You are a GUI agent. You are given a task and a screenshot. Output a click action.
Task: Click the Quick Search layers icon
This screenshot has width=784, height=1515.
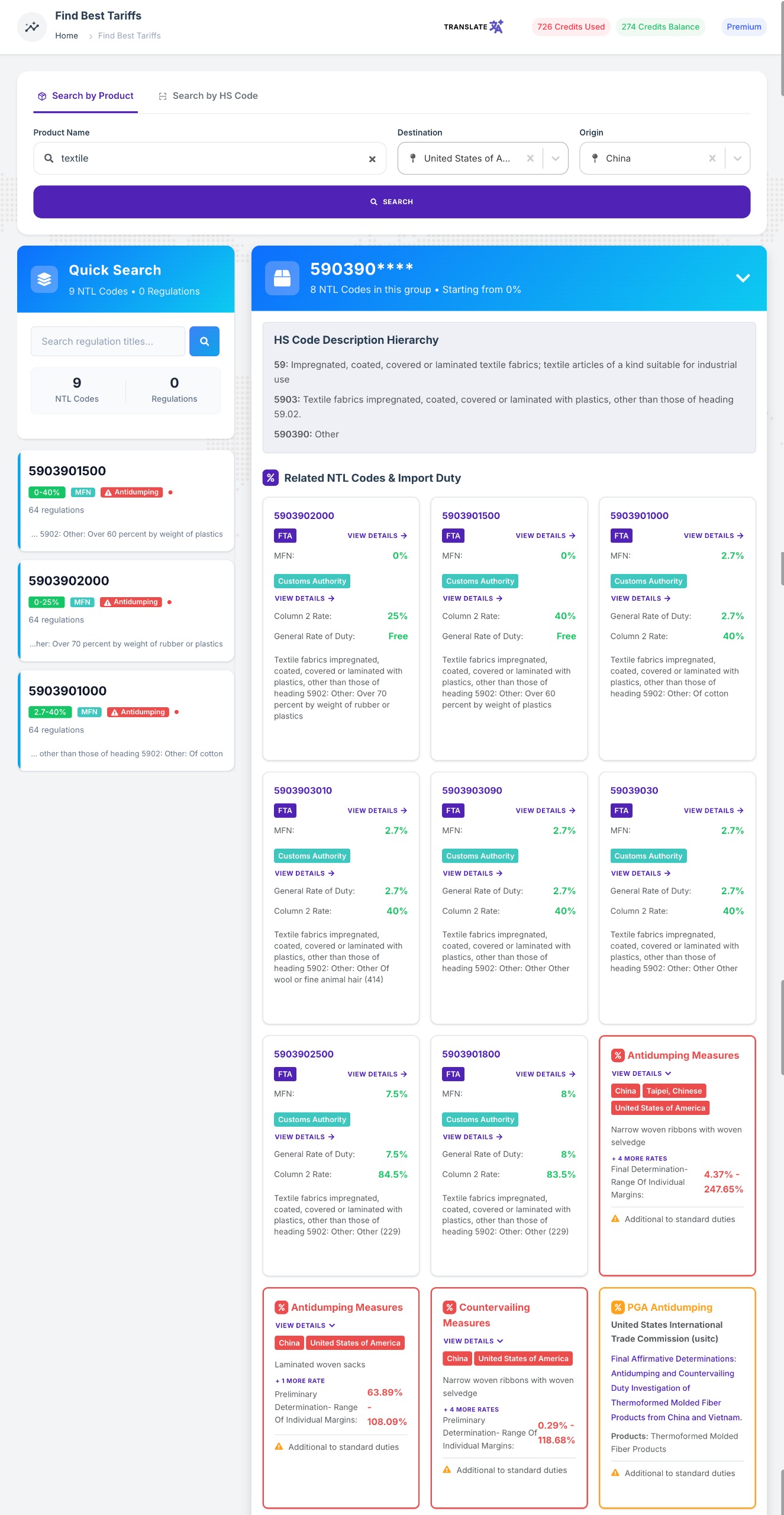pos(44,279)
